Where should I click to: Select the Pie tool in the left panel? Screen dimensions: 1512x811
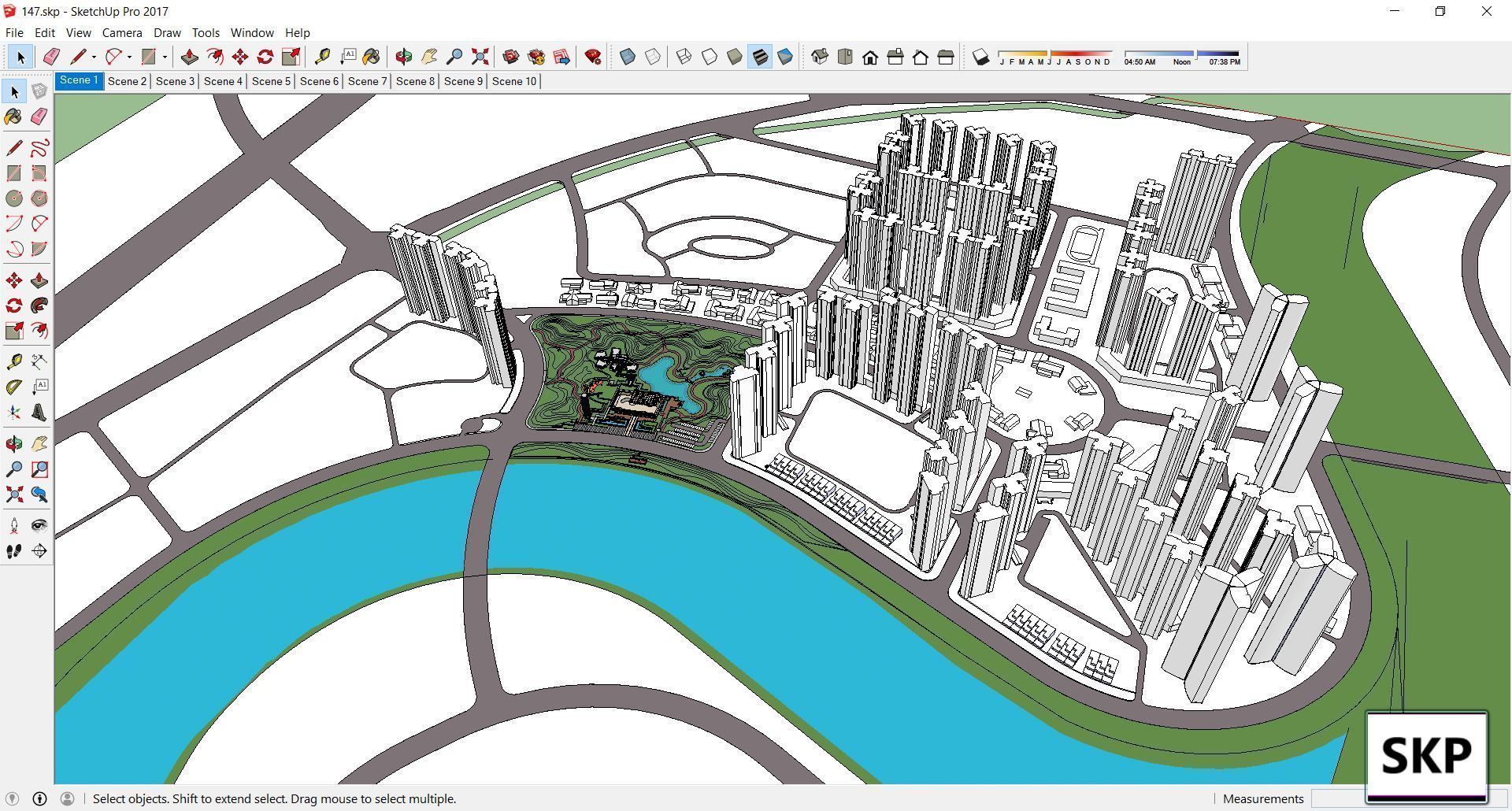pyautogui.click(x=39, y=249)
